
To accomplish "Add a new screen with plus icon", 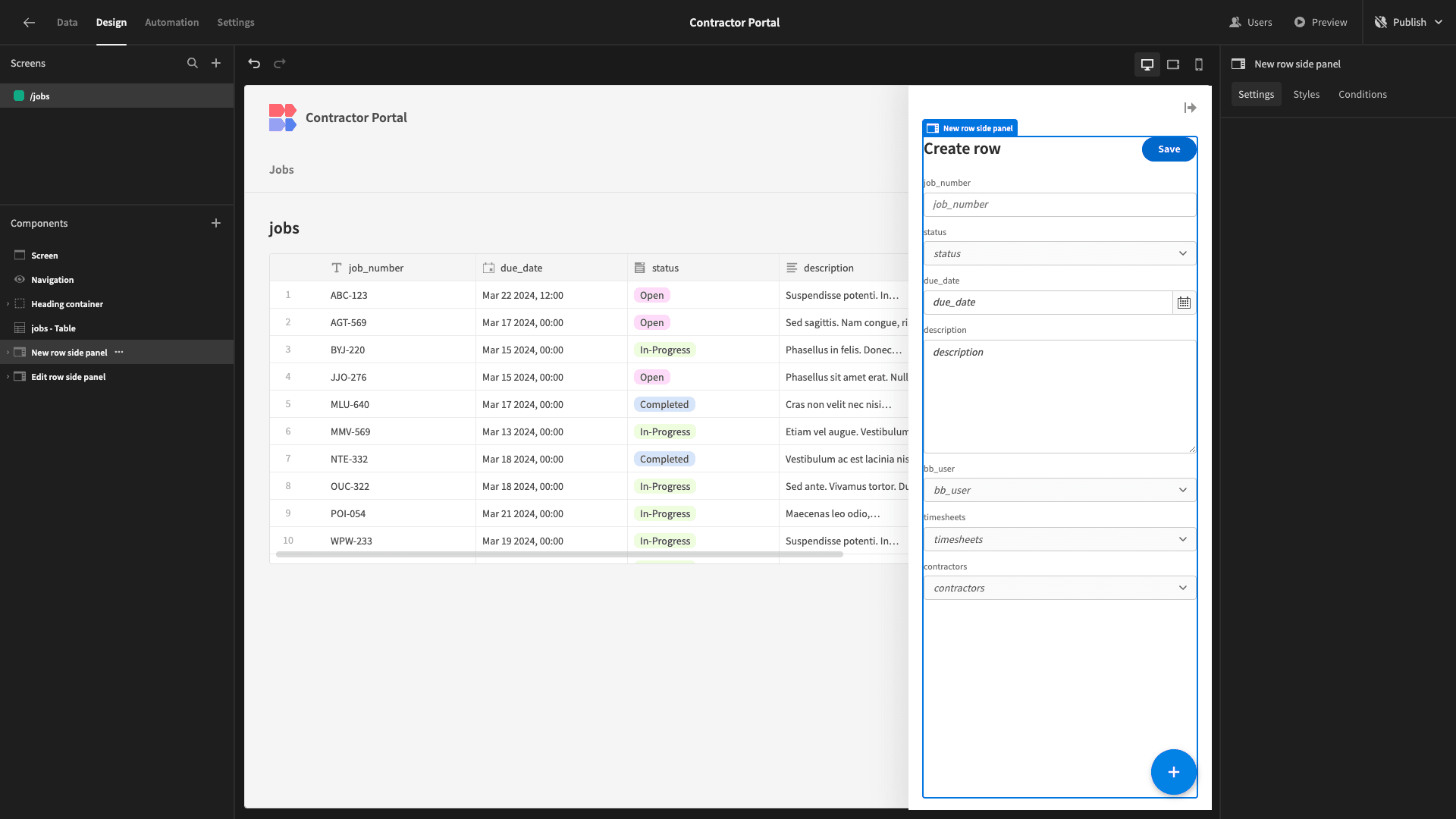I will (x=216, y=63).
